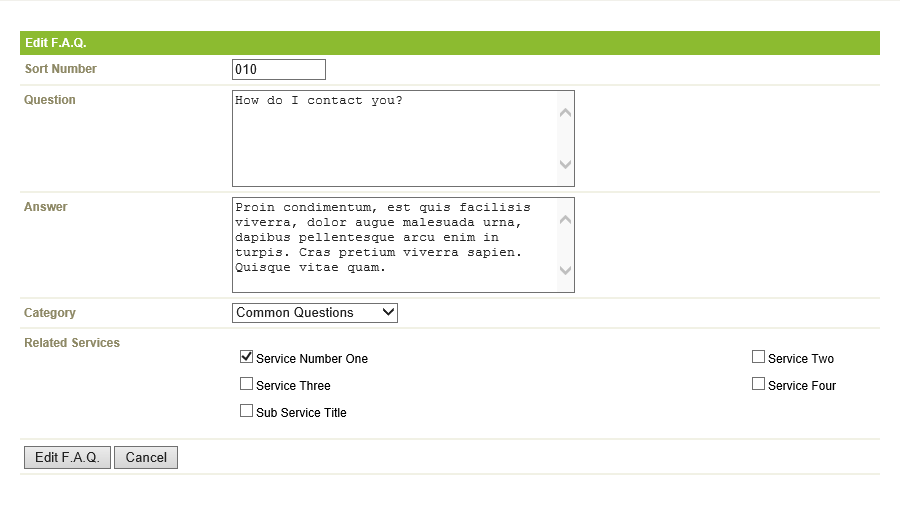The height and width of the screenshot is (510, 900).
Task: Enable the Service Three checkbox
Action: pos(246,384)
